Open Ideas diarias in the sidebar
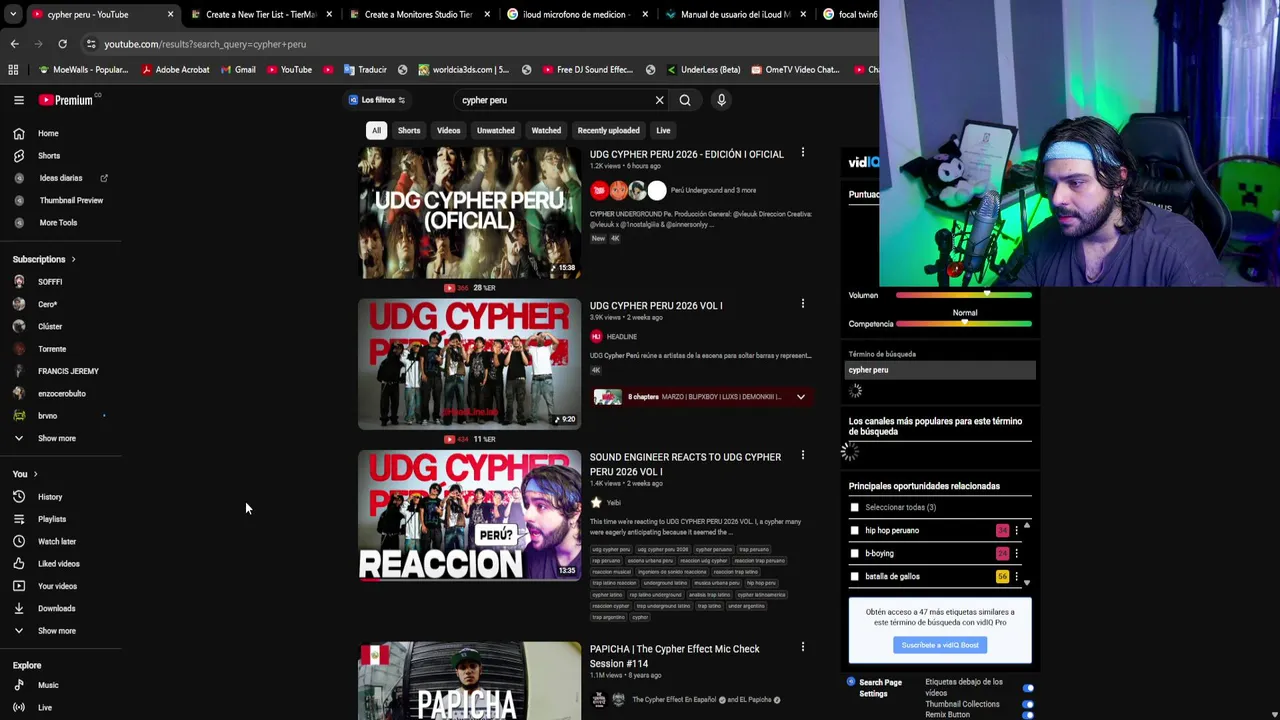The height and width of the screenshot is (720, 1280). click(61, 178)
